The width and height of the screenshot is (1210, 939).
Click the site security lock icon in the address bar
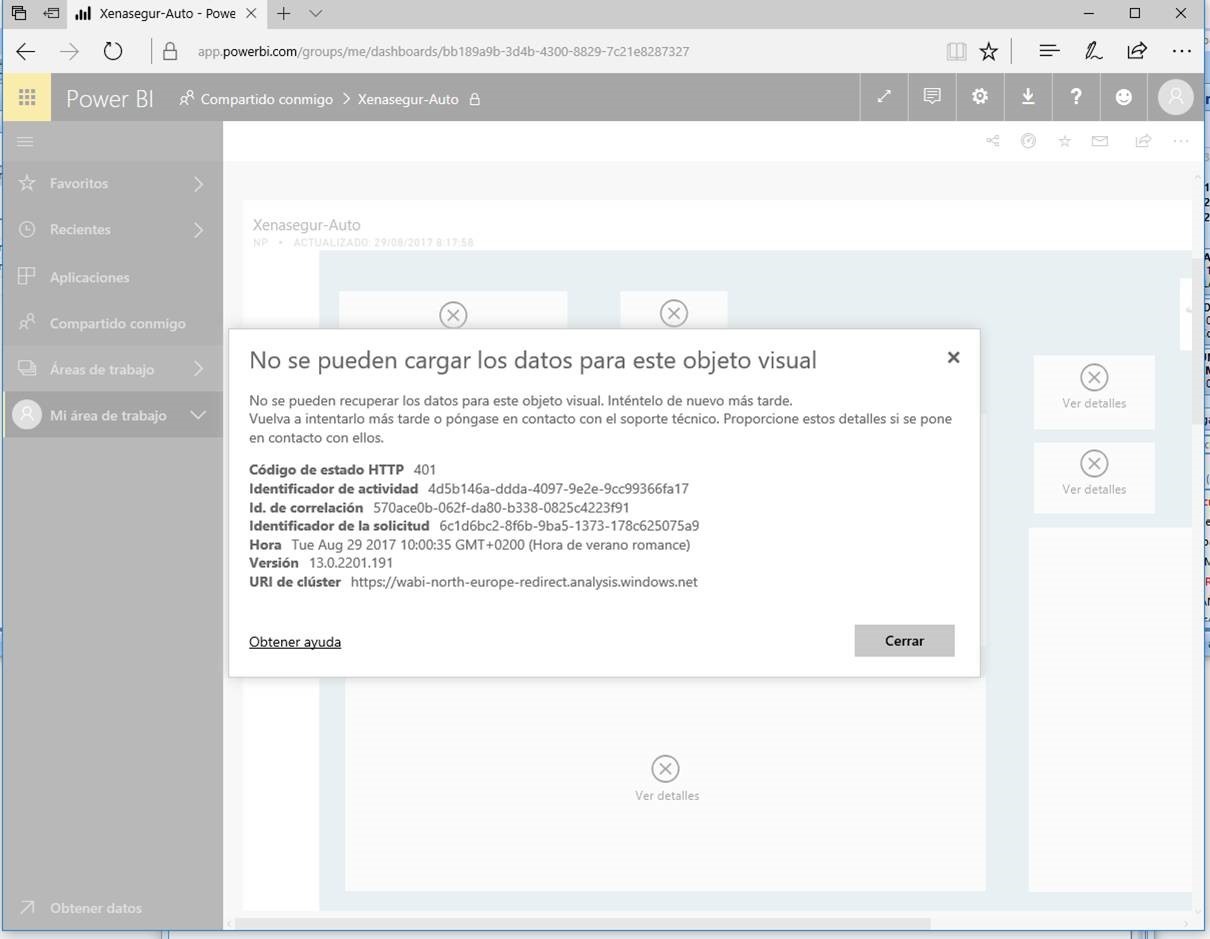click(170, 51)
